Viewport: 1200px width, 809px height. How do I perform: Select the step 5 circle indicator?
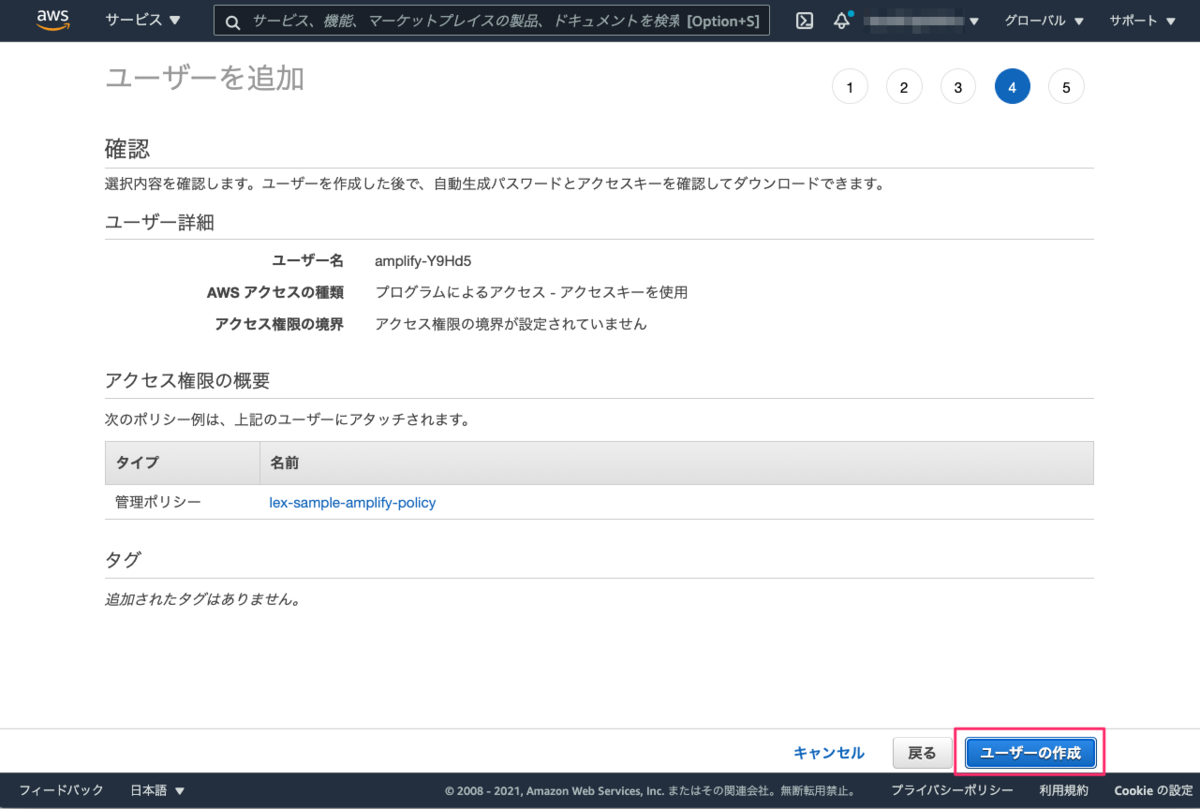1066,86
